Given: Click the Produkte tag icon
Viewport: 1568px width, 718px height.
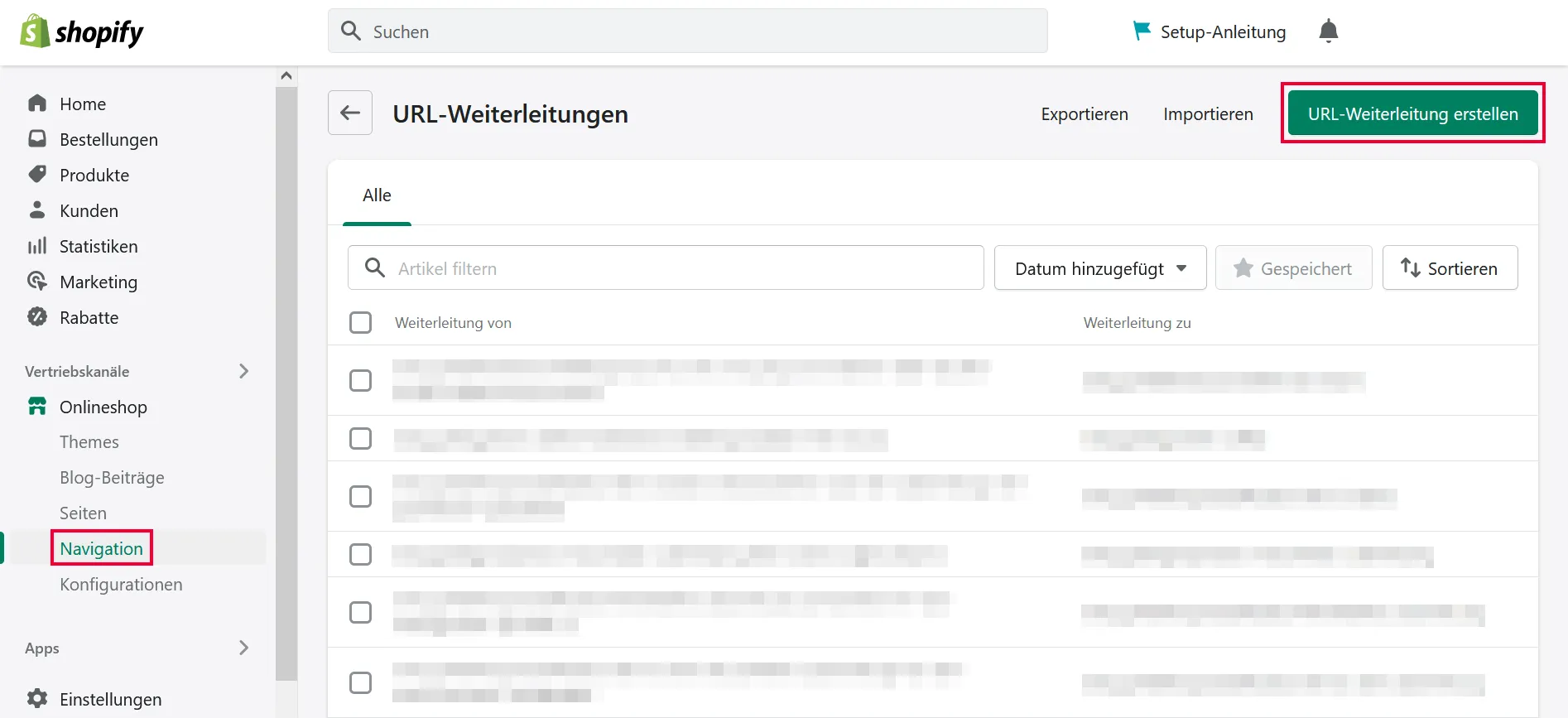Looking at the screenshot, I should 37,174.
